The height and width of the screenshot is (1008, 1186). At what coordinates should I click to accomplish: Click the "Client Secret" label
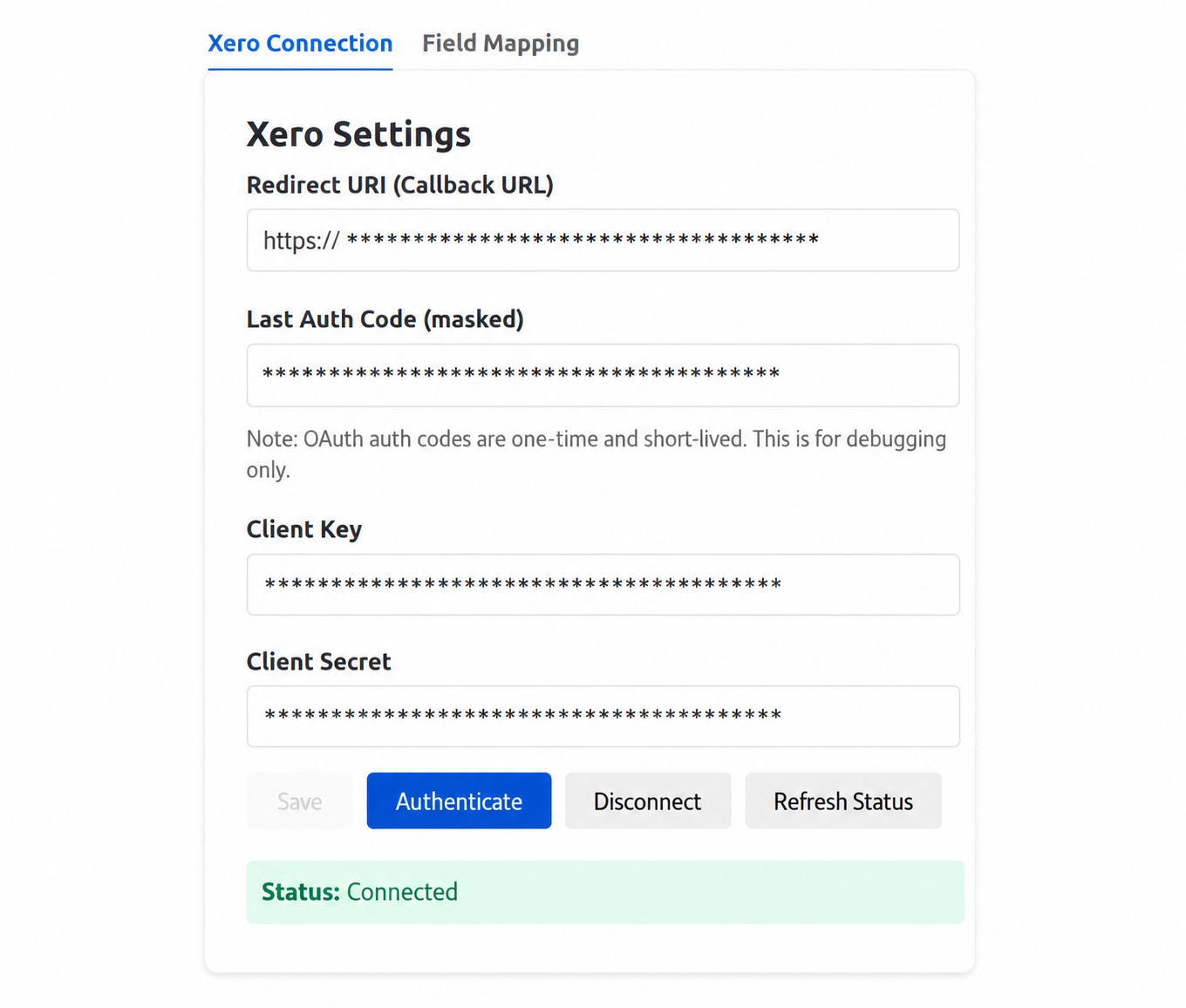(x=319, y=662)
